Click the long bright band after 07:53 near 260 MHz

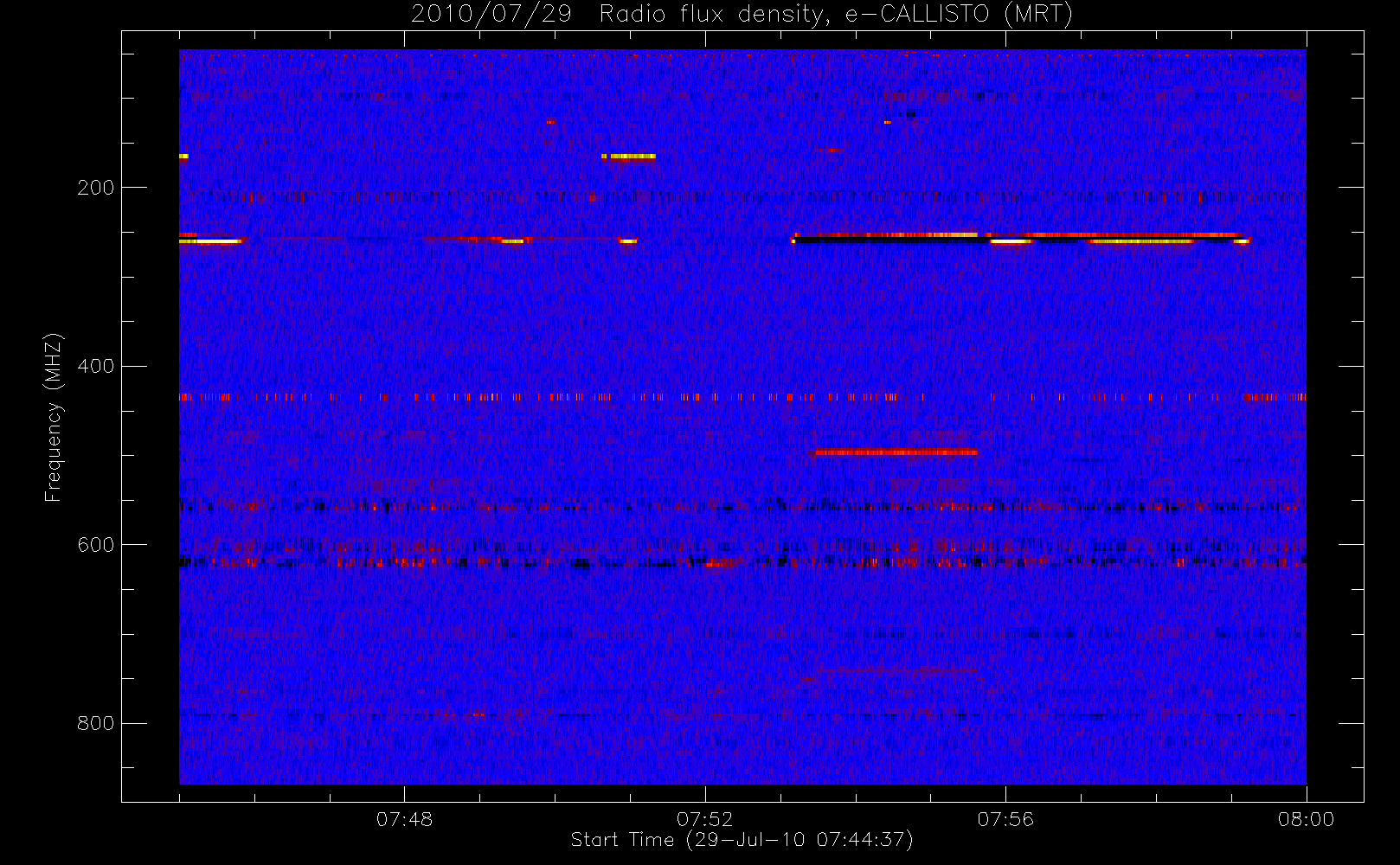point(1019,237)
